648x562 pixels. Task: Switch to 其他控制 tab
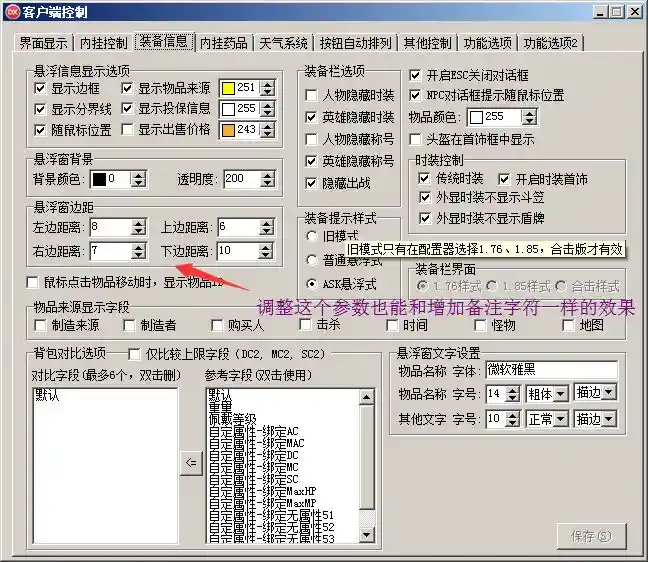click(427, 43)
